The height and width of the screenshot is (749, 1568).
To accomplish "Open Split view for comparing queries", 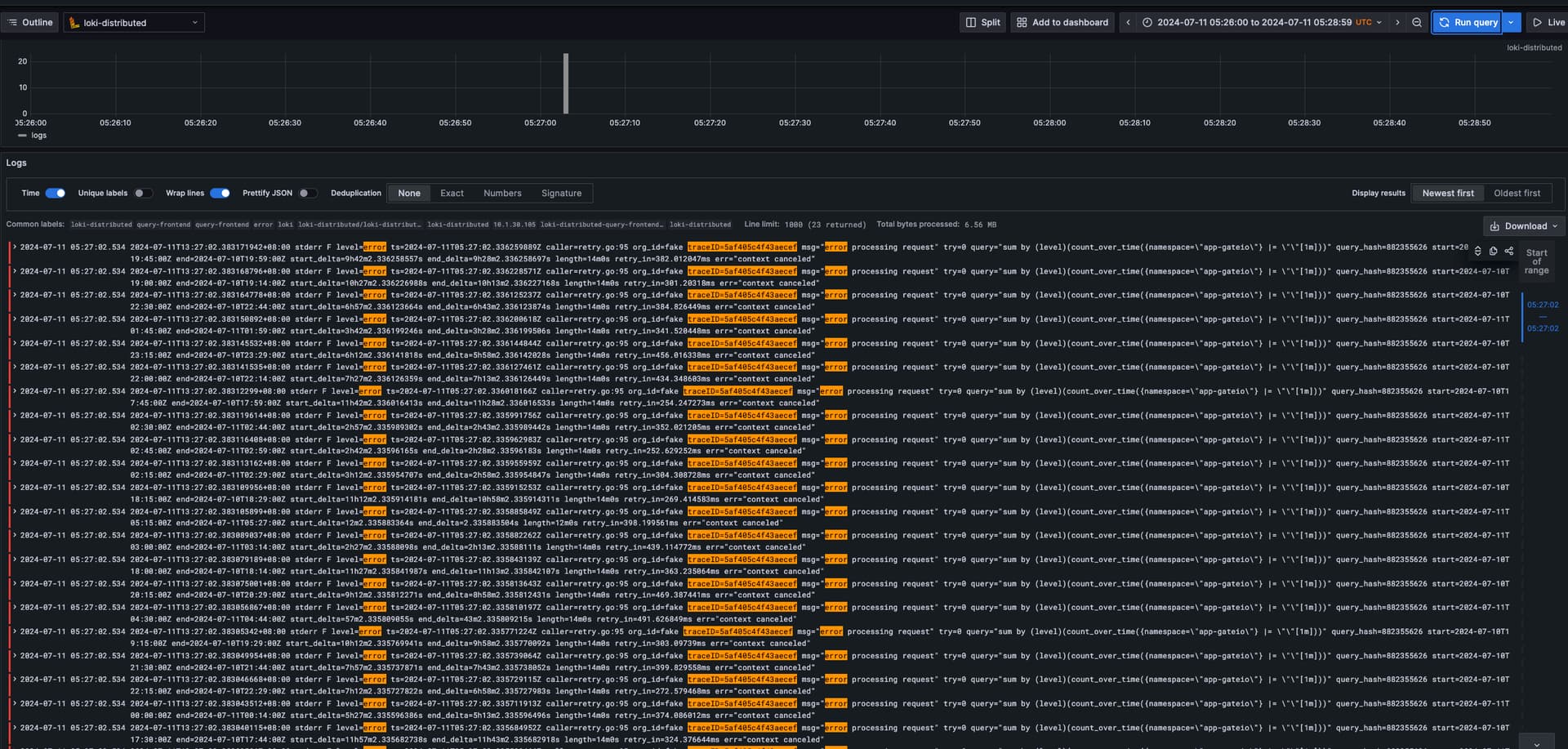I will [982, 22].
